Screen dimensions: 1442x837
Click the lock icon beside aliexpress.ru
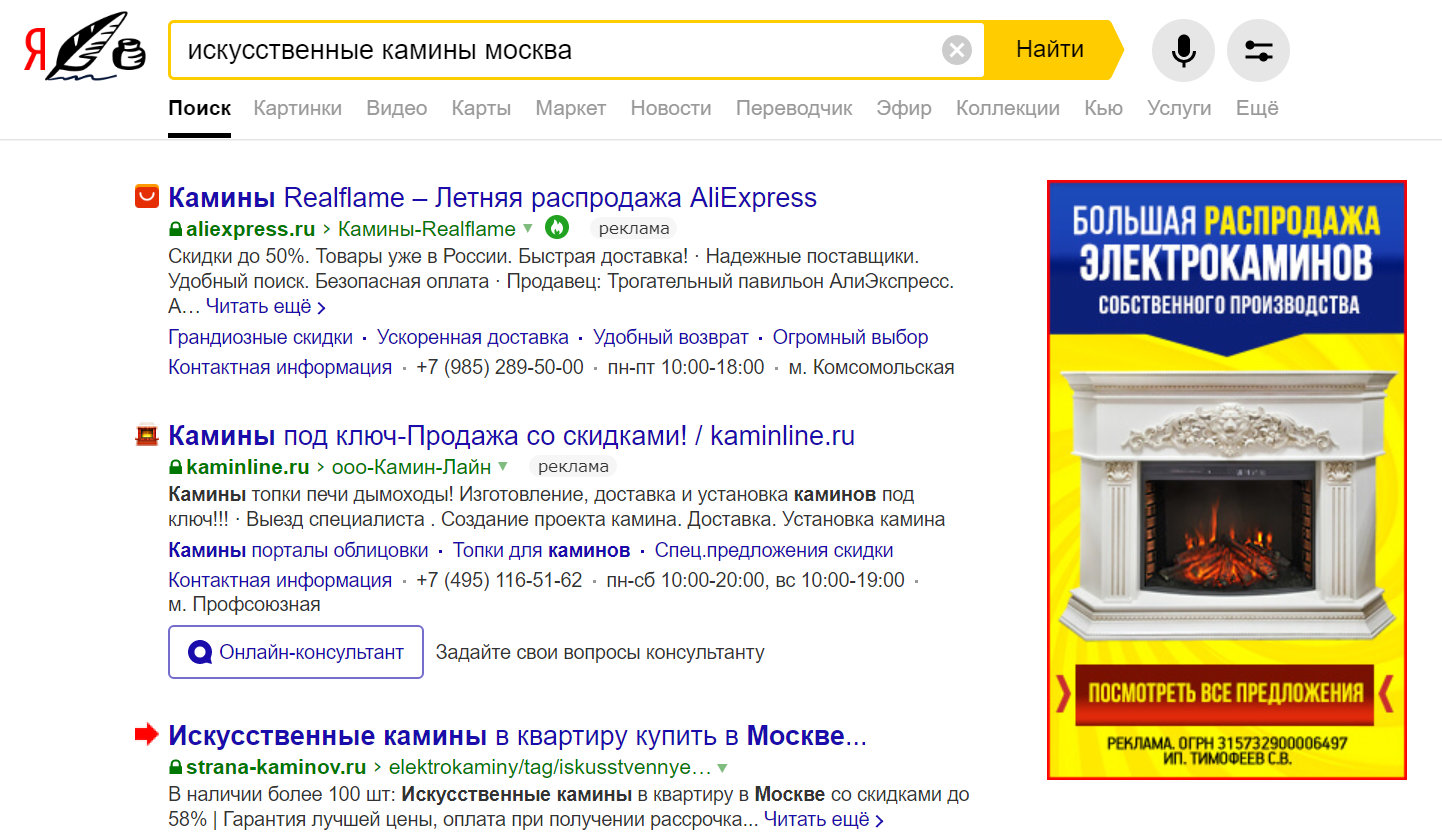coord(176,229)
